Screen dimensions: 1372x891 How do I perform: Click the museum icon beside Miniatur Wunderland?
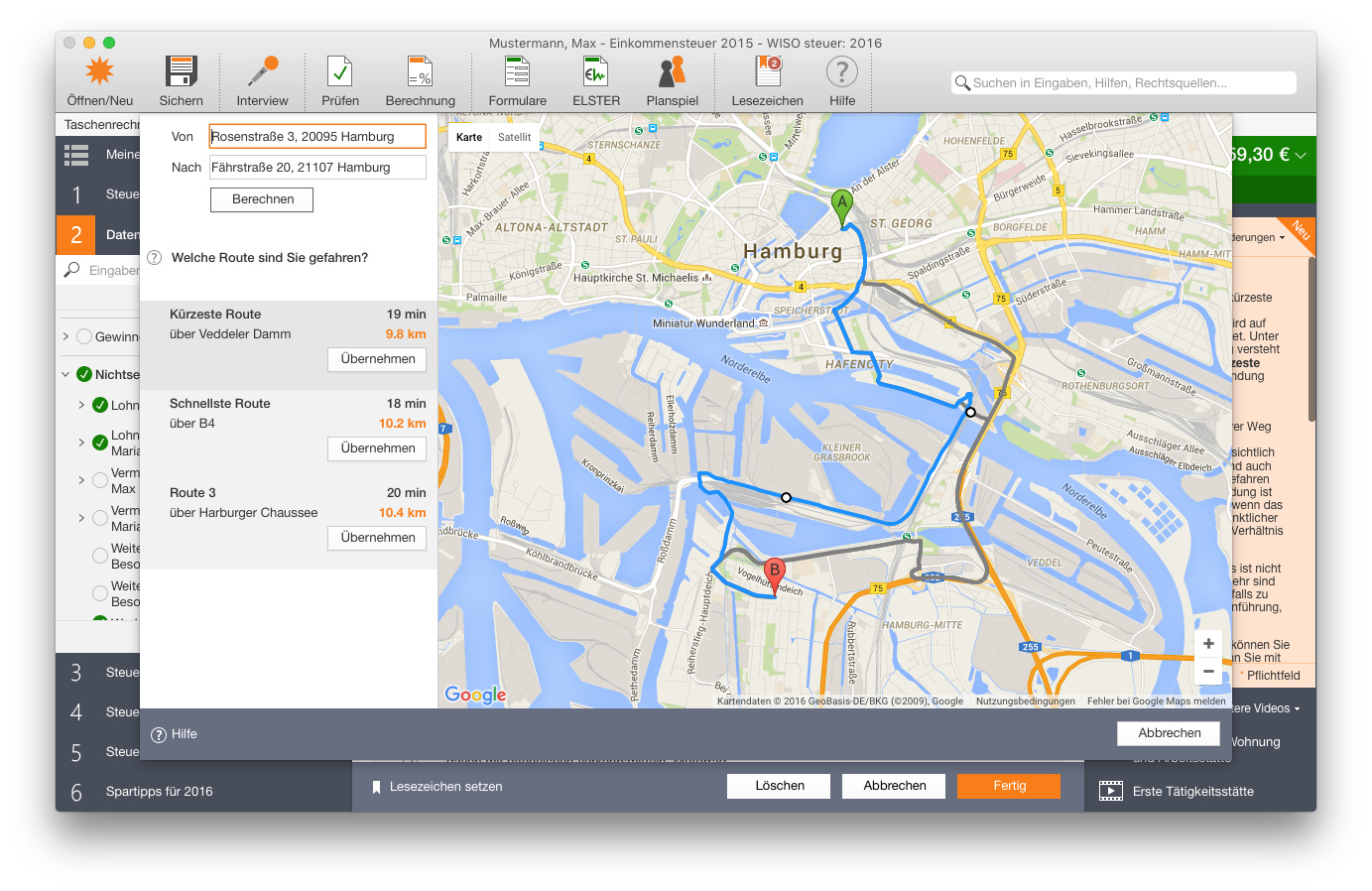coord(763,323)
